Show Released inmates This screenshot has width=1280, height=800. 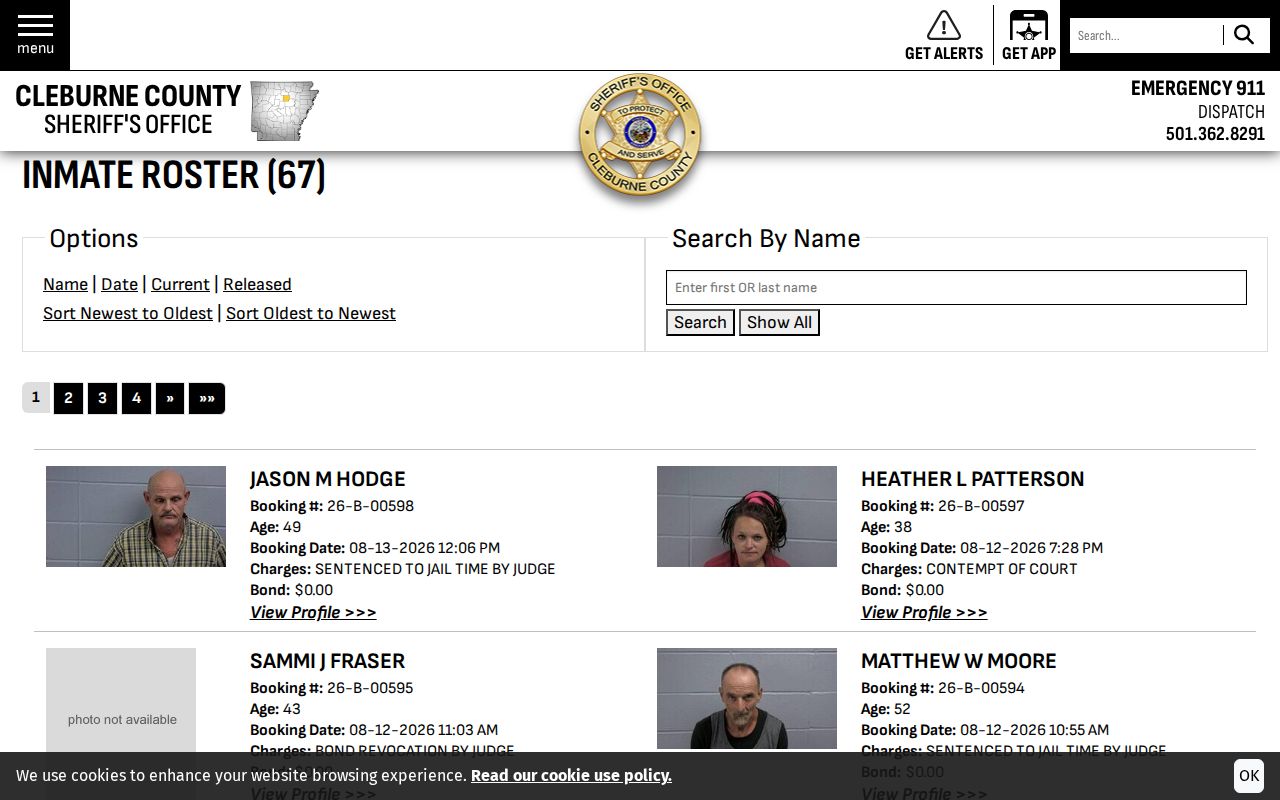[257, 284]
